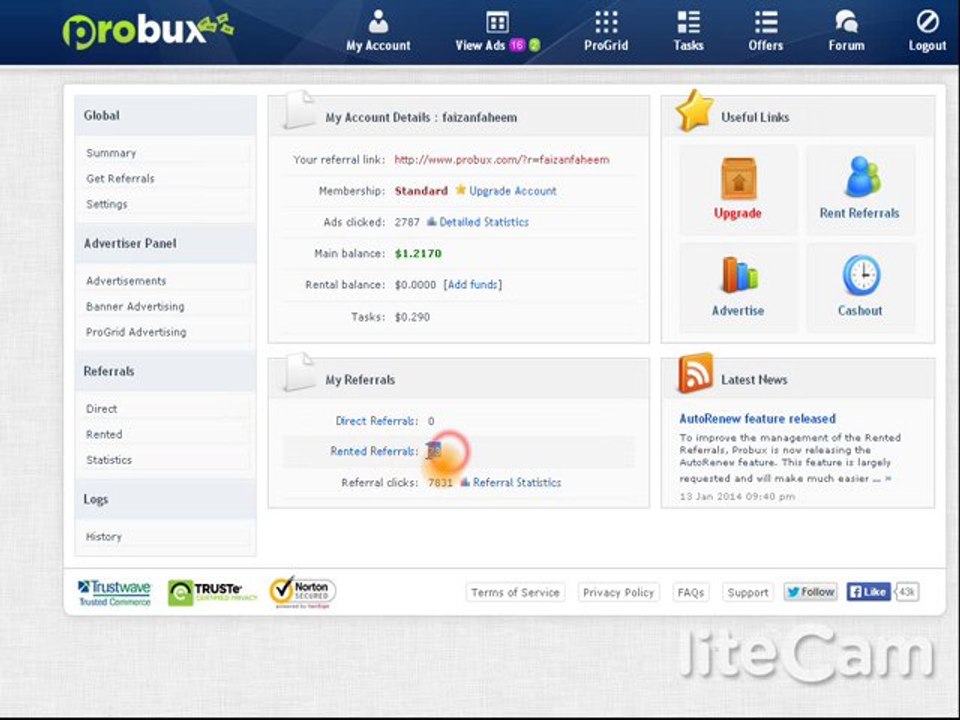The height and width of the screenshot is (720, 960).
Task: Click the Advertise bar chart icon
Action: pyautogui.click(x=739, y=274)
